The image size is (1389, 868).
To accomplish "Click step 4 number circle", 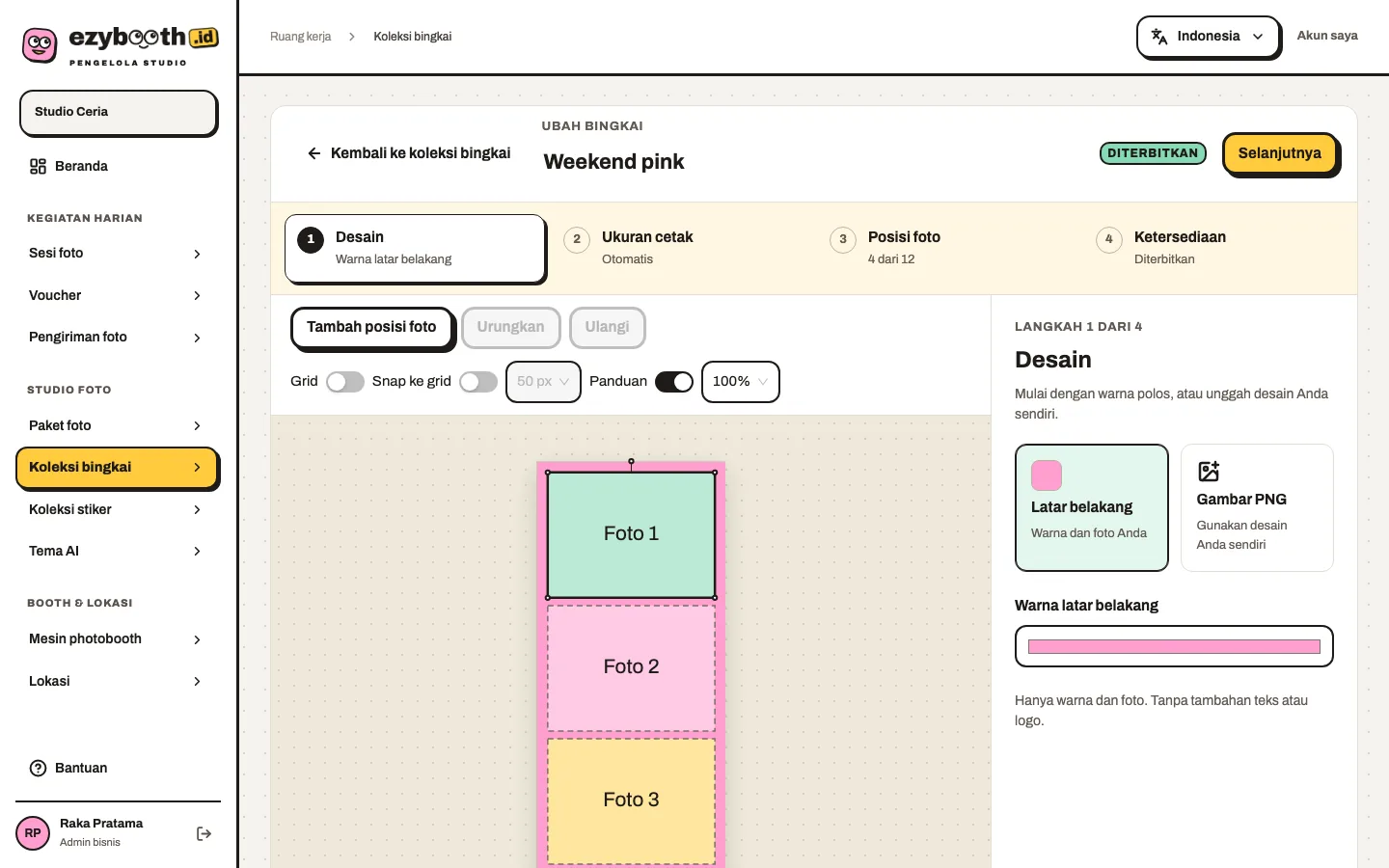I will 1109,239.
